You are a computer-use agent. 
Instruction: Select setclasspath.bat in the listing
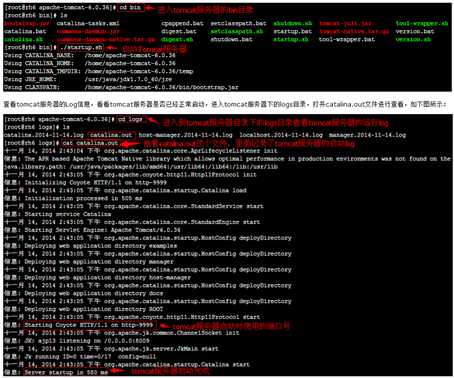pyautogui.click(x=238, y=23)
